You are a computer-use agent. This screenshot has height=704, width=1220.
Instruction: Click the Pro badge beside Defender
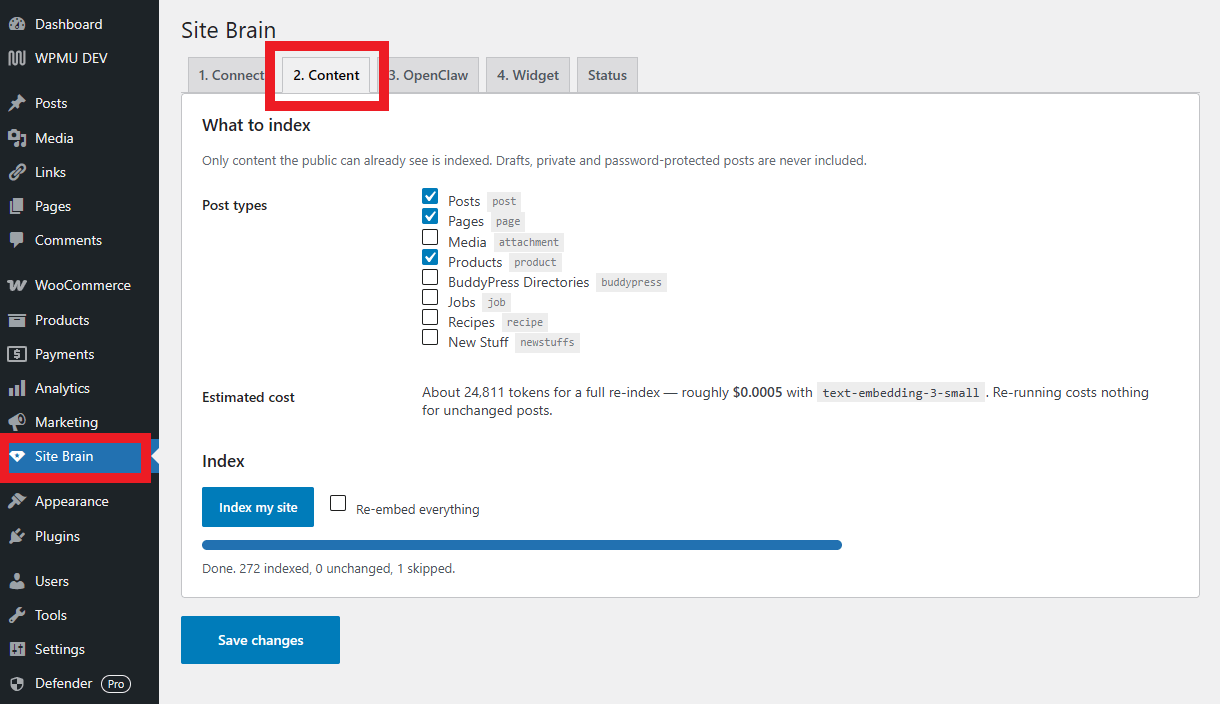click(116, 684)
